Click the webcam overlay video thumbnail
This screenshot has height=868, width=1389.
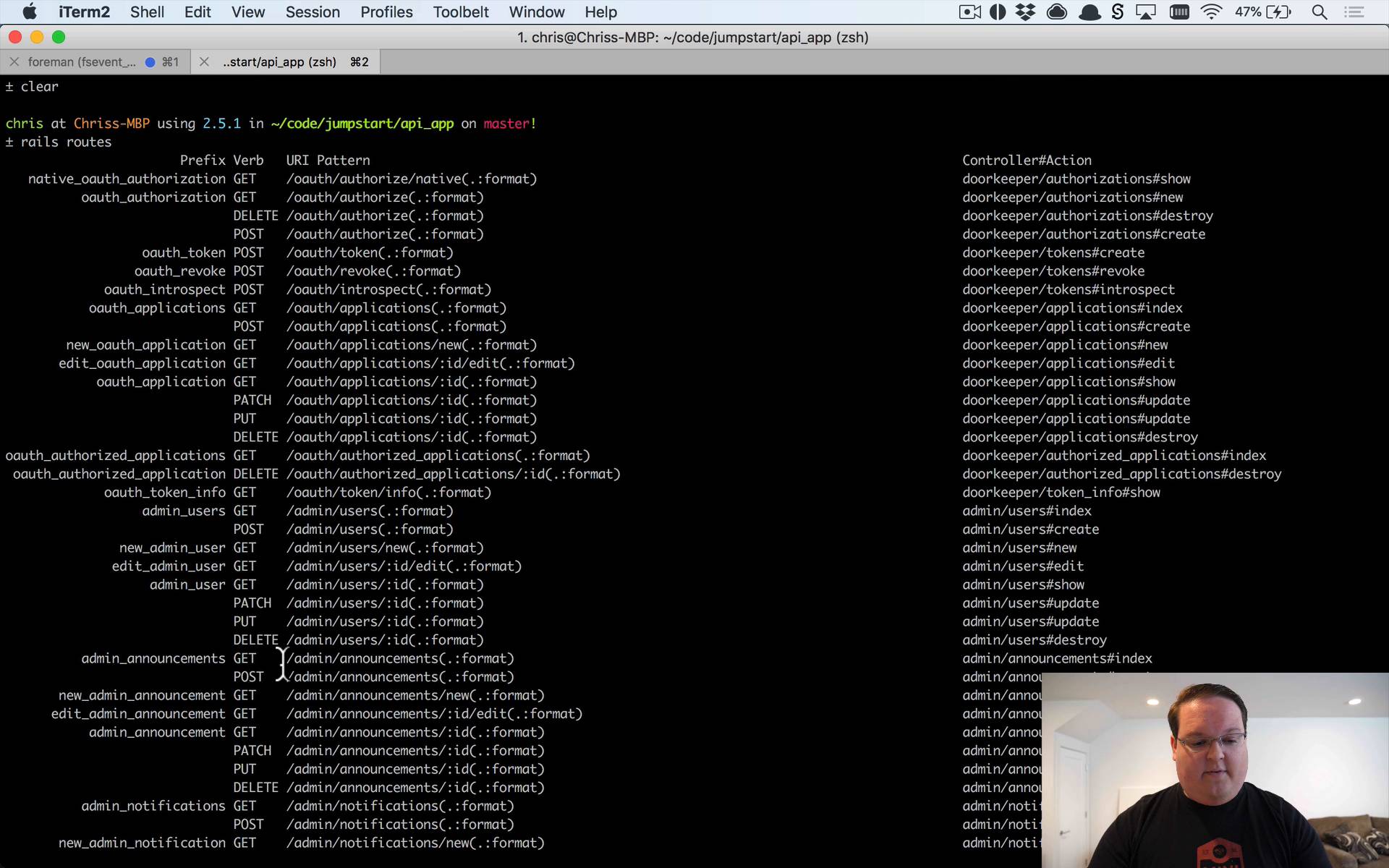(x=1215, y=770)
